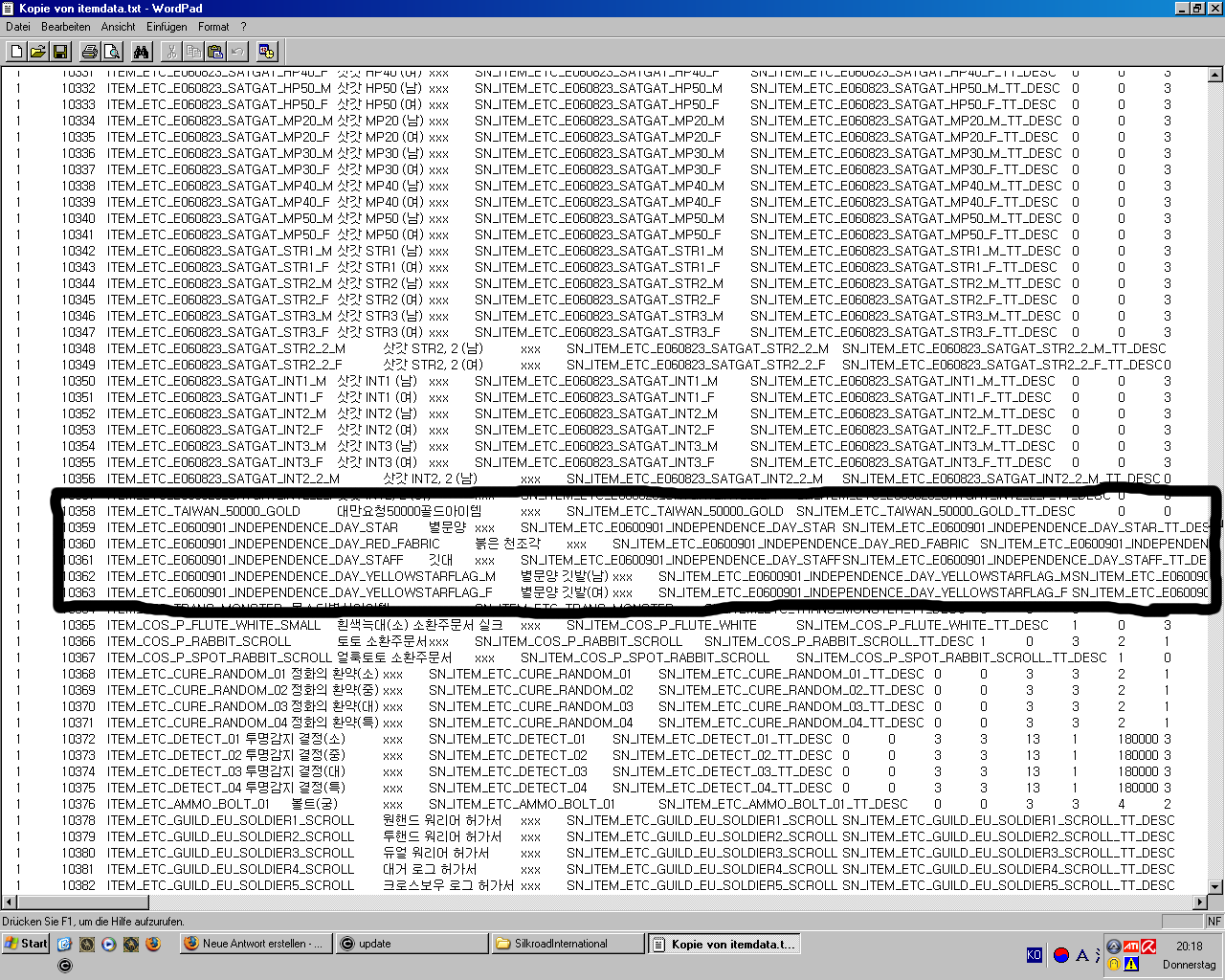Insert date and time via toolbar icon

pos(266,52)
